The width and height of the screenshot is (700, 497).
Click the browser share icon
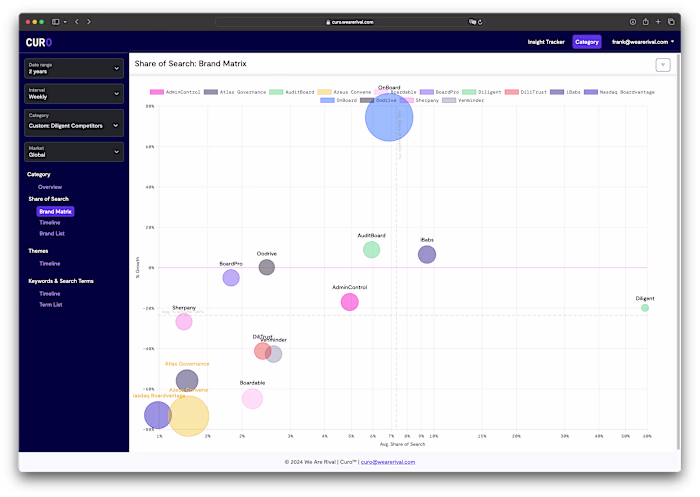pos(646,21)
